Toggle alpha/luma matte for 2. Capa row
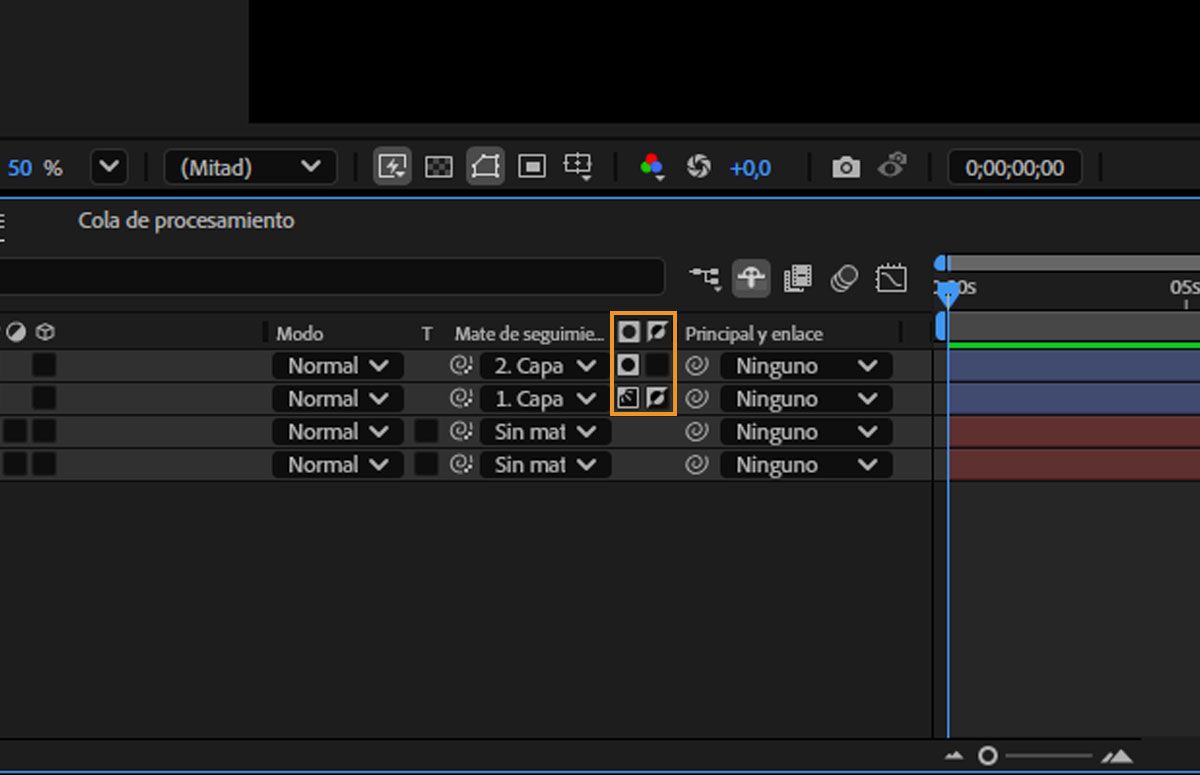Viewport: 1200px width, 775px height. [629, 365]
